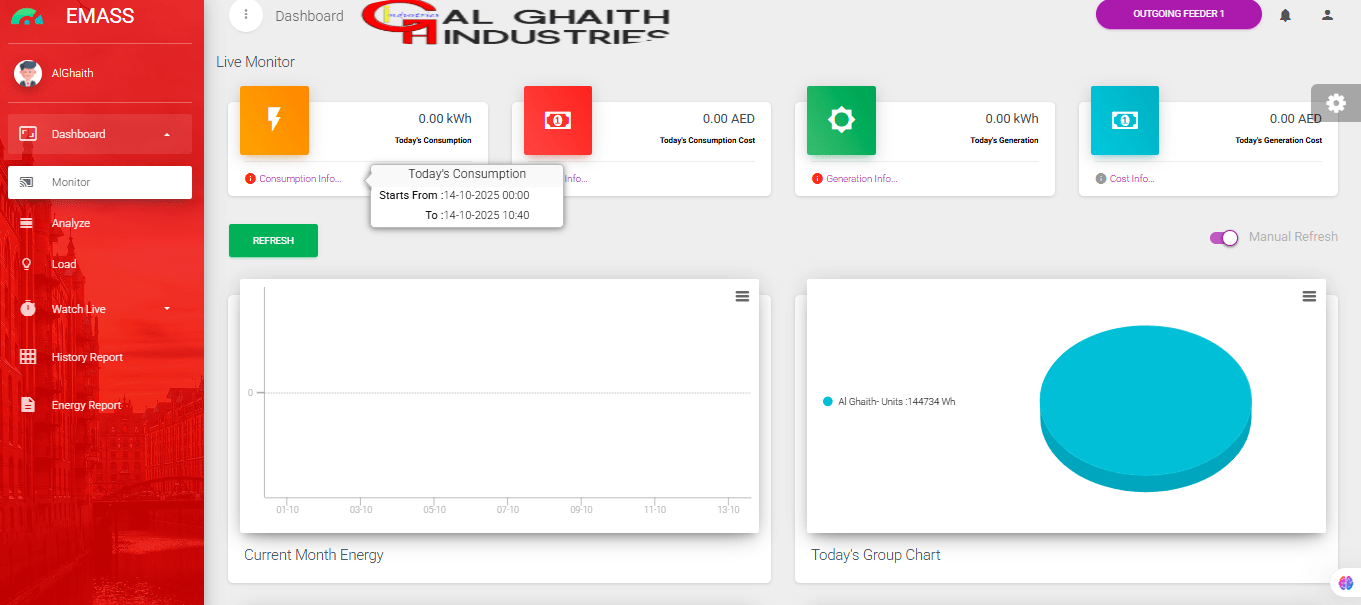The image size is (1361, 605).
Task: Click the brain assistant icon at the bottom corner
Action: (1345, 583)
